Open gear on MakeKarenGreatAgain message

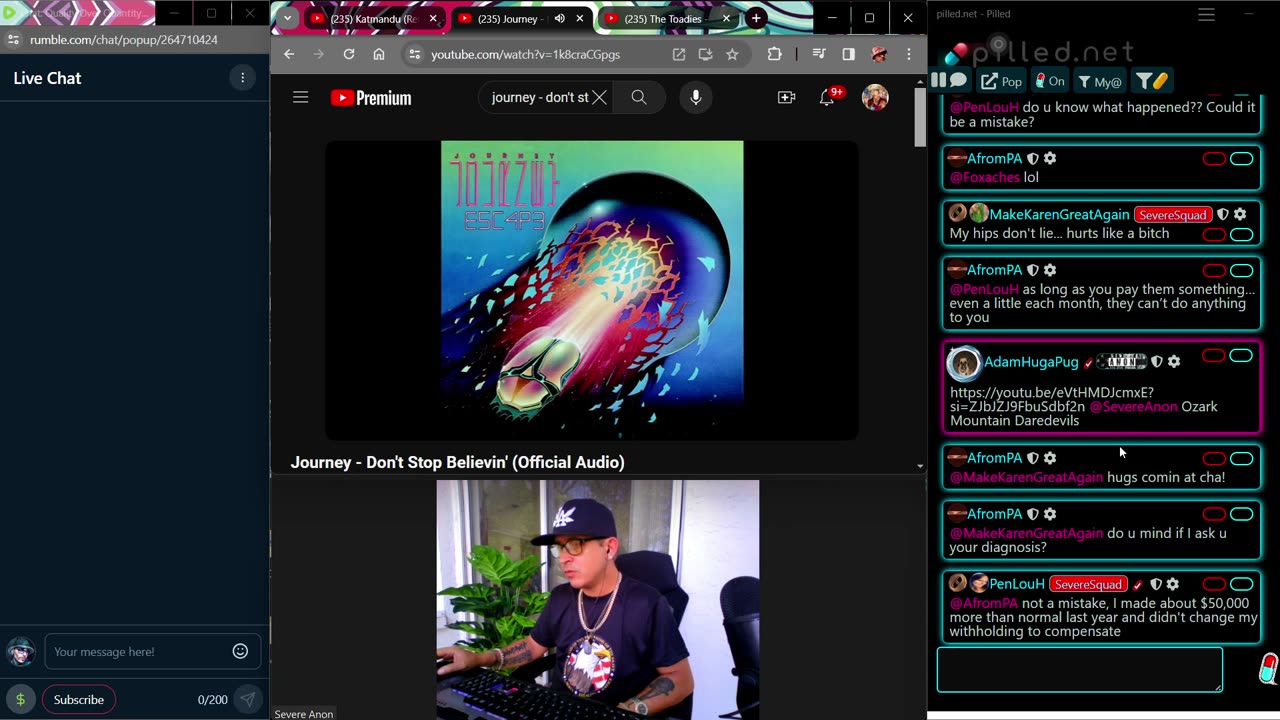(1240, 214)
